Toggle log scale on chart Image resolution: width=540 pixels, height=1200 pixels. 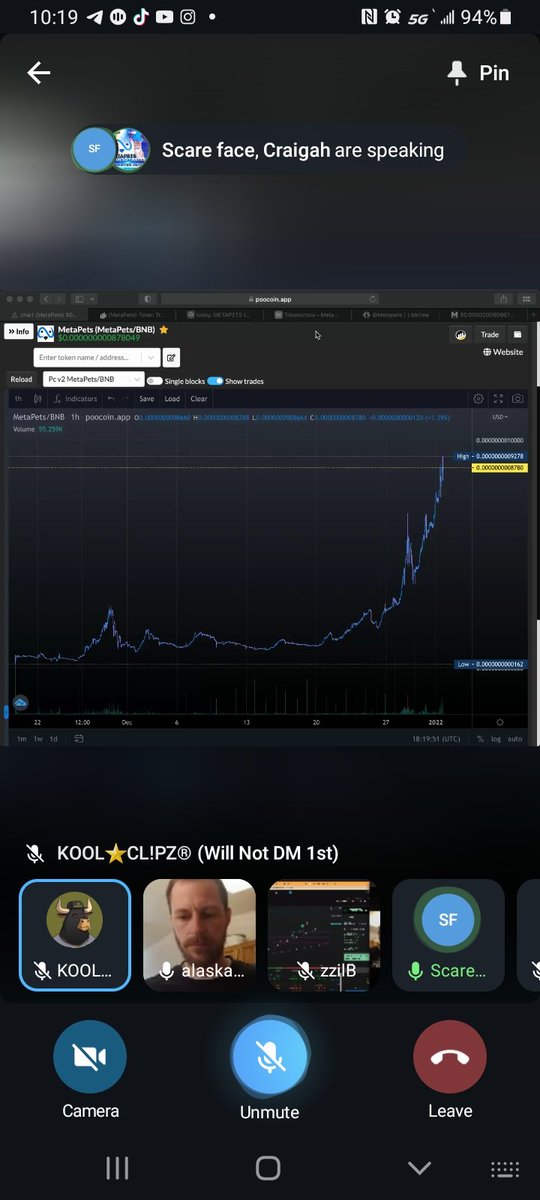tap(496, 739)
